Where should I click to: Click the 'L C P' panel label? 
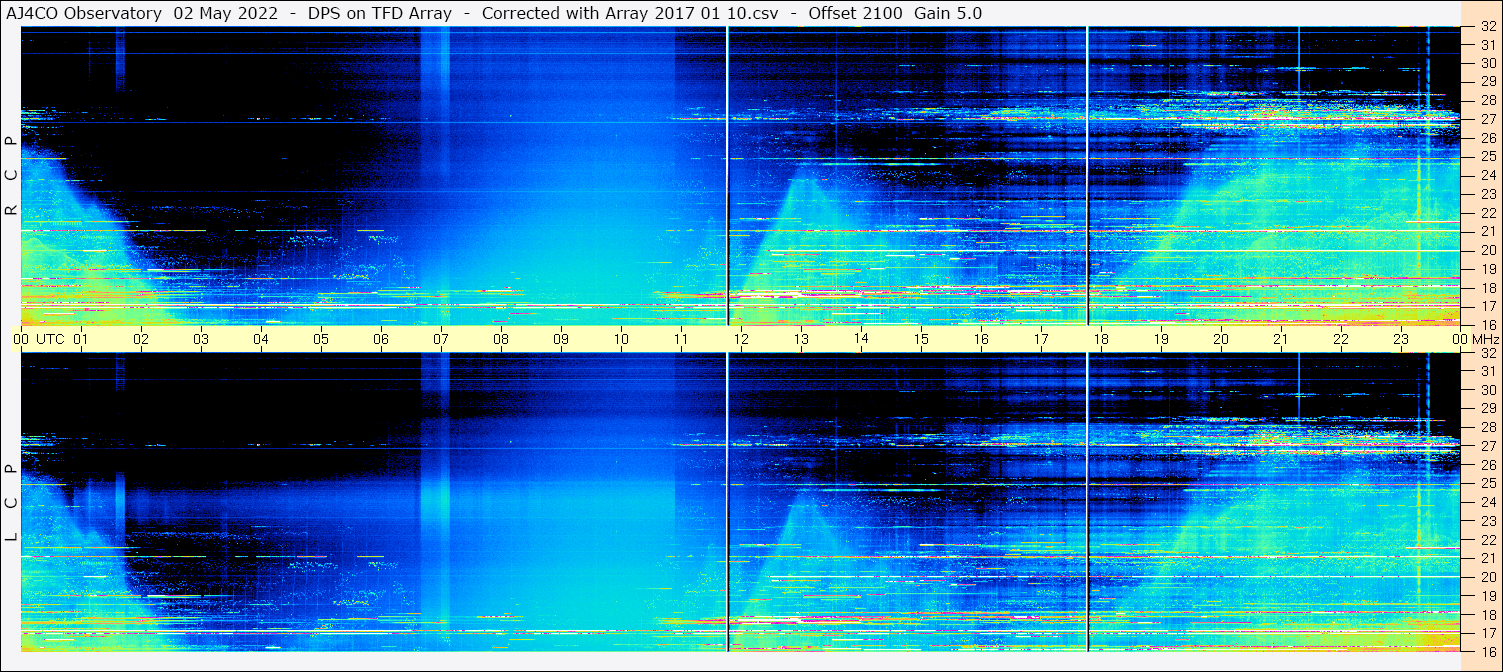11,503
